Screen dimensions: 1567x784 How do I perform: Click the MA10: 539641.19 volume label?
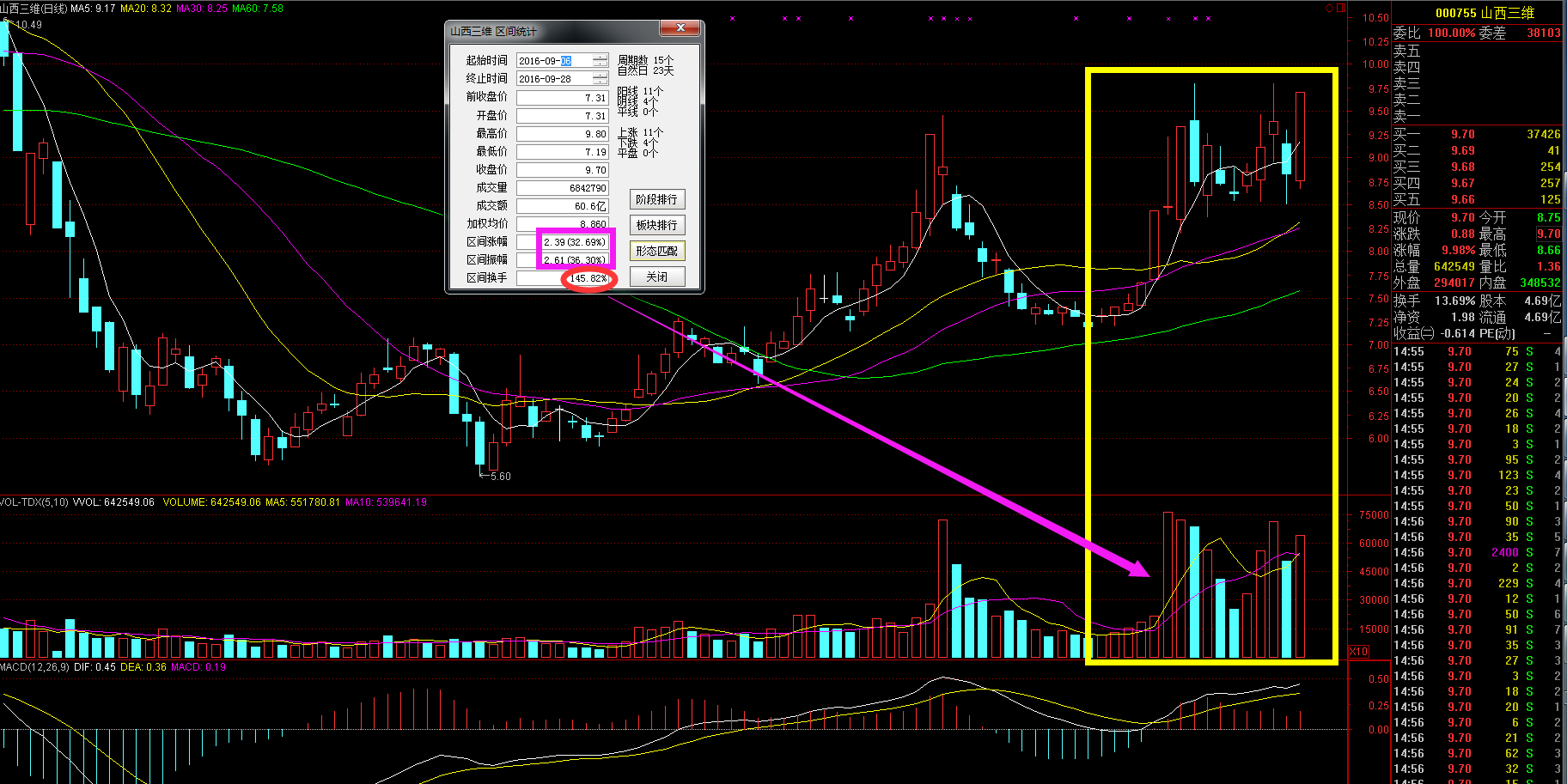pyautogui.click(x=386, y=502)
